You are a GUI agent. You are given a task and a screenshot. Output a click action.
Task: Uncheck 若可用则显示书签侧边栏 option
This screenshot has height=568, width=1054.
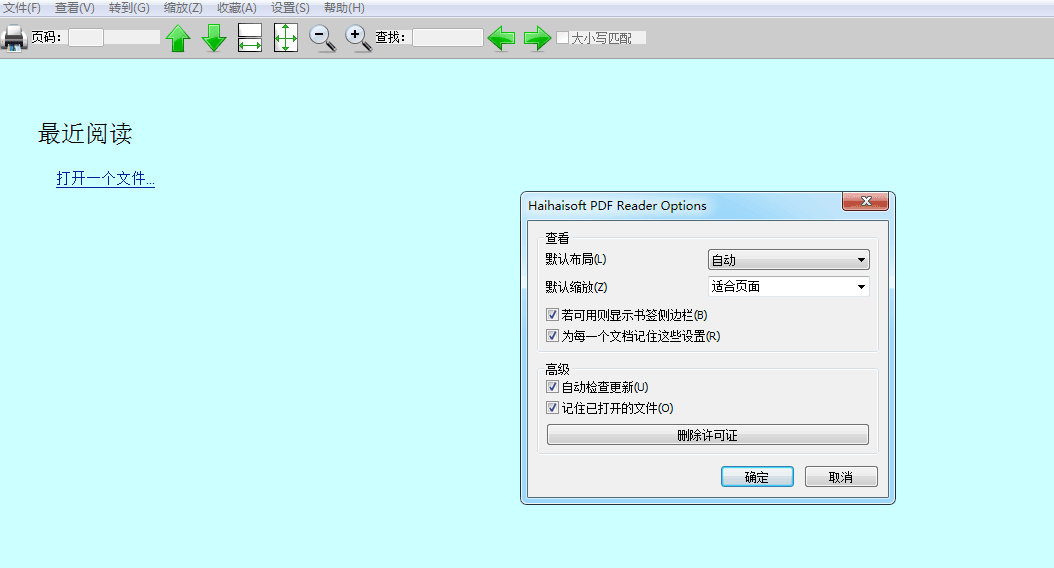tap(553, 315)
